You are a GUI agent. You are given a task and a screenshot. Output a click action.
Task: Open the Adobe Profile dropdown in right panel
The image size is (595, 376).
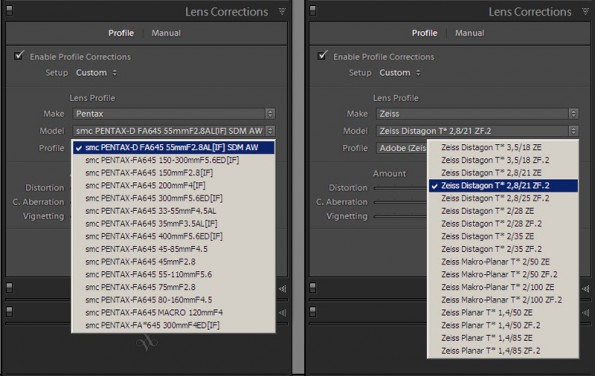pos(402,148)
